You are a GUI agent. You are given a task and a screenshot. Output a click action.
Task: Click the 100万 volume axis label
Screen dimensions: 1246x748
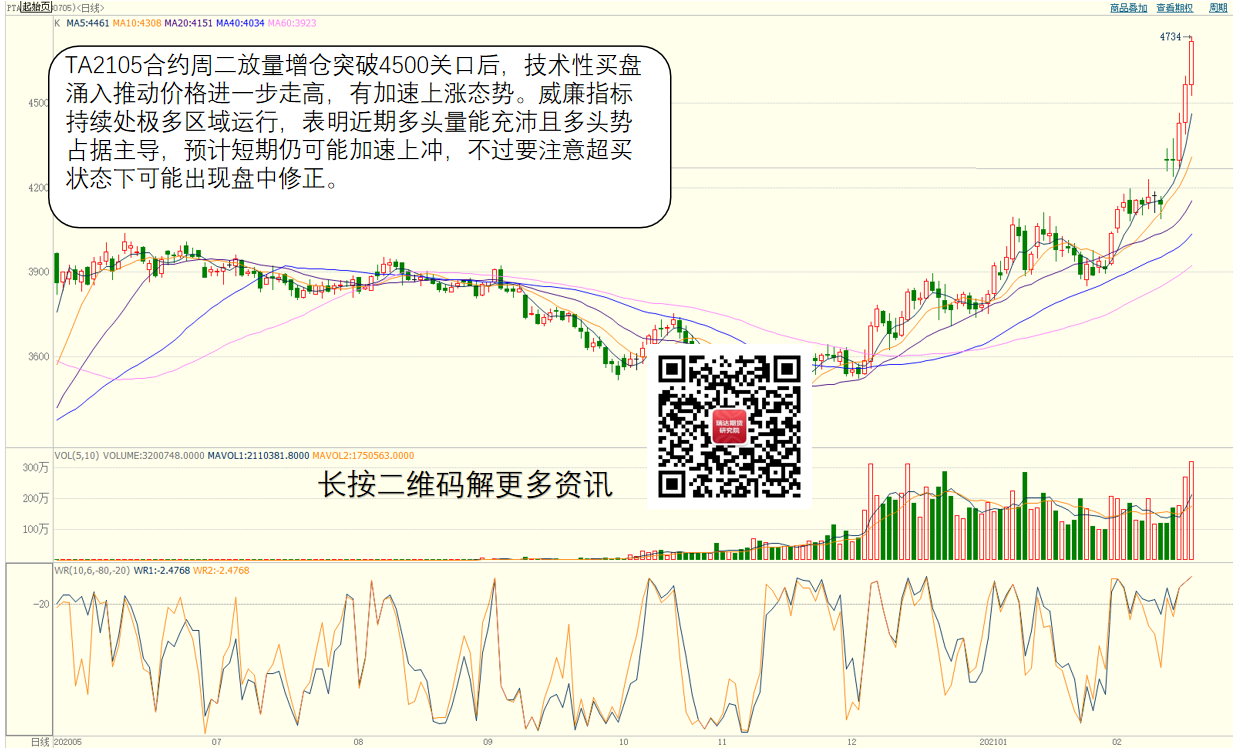37,530
